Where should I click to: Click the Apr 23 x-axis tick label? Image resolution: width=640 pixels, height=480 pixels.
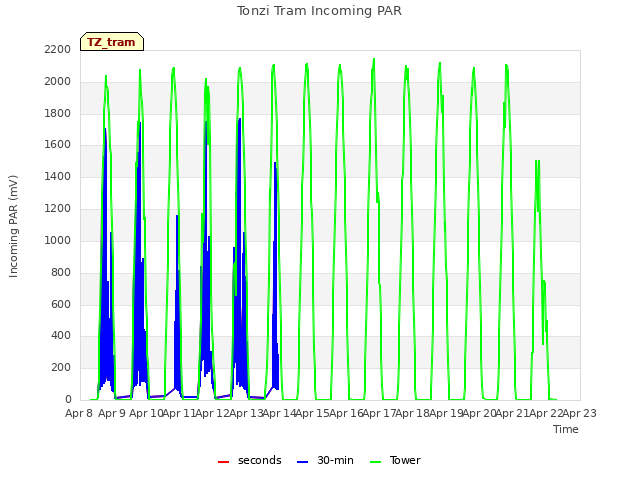pos(579,413)
